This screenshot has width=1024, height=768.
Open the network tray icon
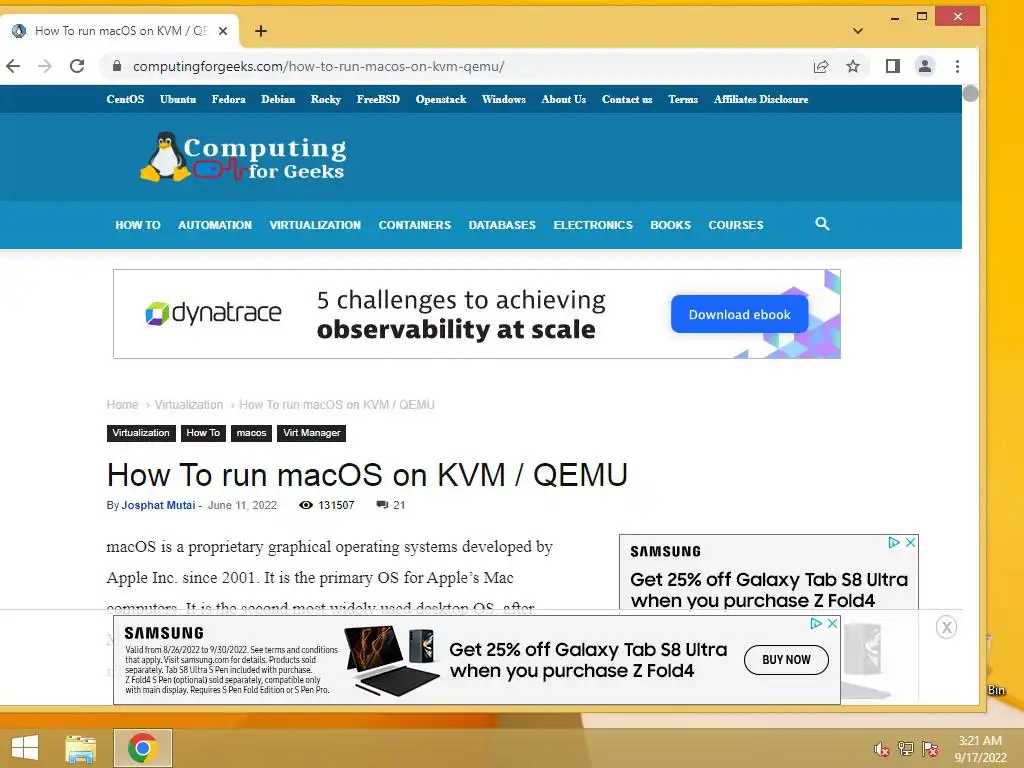(x=906, y=749)
